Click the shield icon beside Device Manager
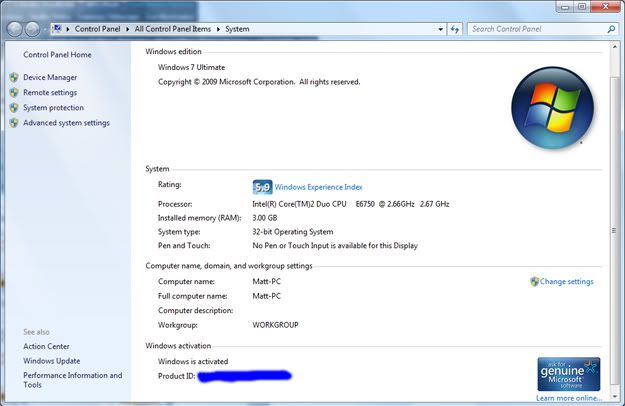625x406 pixels. (14, 77)
